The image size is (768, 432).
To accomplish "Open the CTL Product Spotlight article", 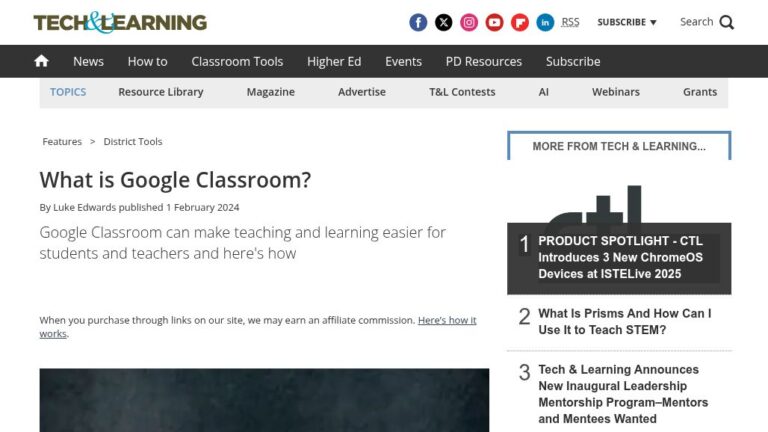I will (x=621, y=257).
